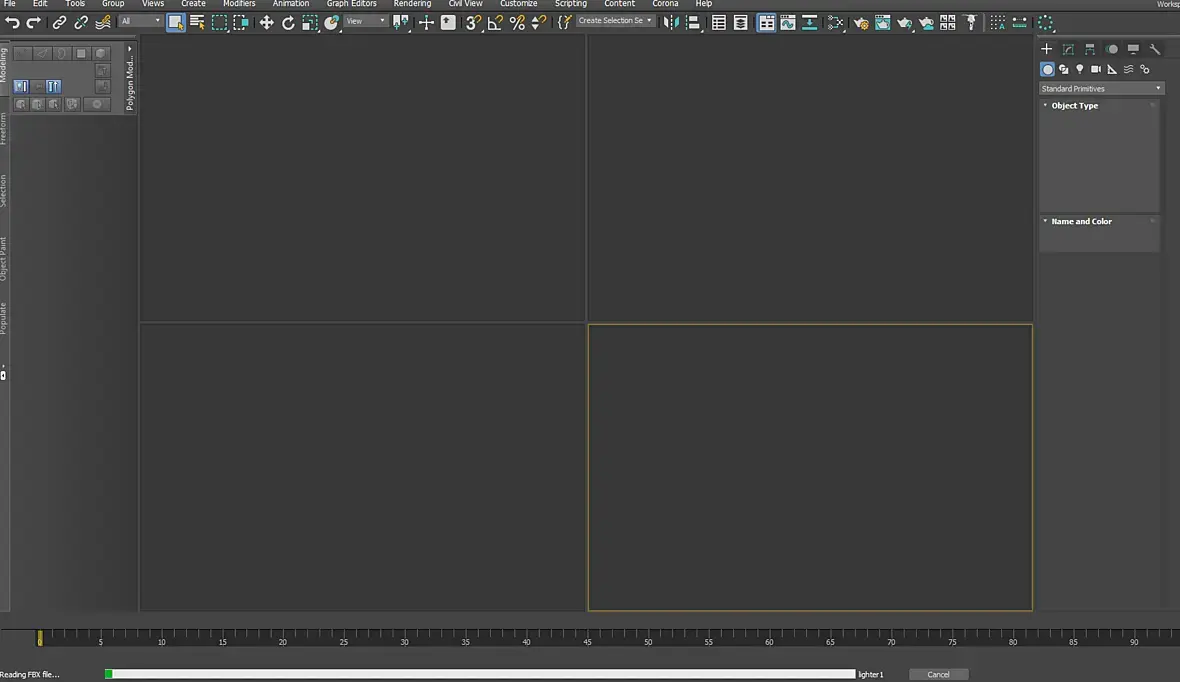Screen dimensions: 1180x682
Task: Select the Helpers category button
Action: coord(1112,69)
